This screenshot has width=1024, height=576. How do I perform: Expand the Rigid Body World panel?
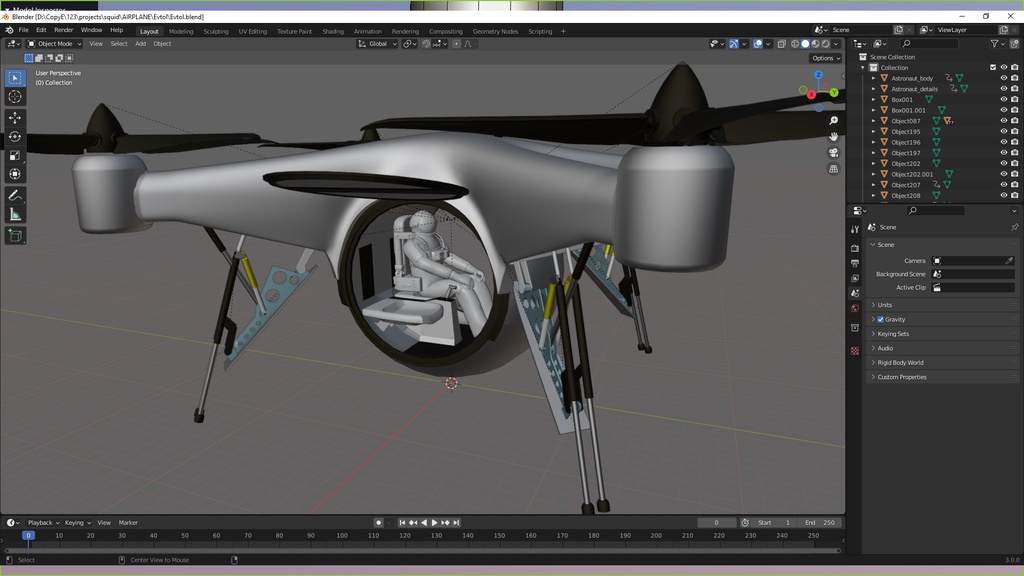(900, 363)
